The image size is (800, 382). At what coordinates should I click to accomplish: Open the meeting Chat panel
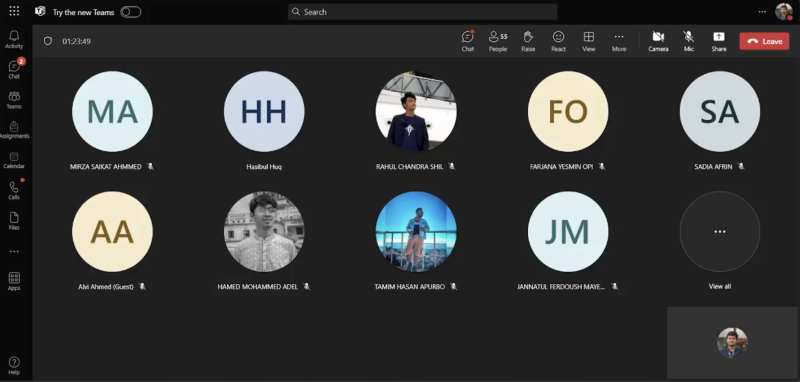pyautogui.click(x=467, y=41)
